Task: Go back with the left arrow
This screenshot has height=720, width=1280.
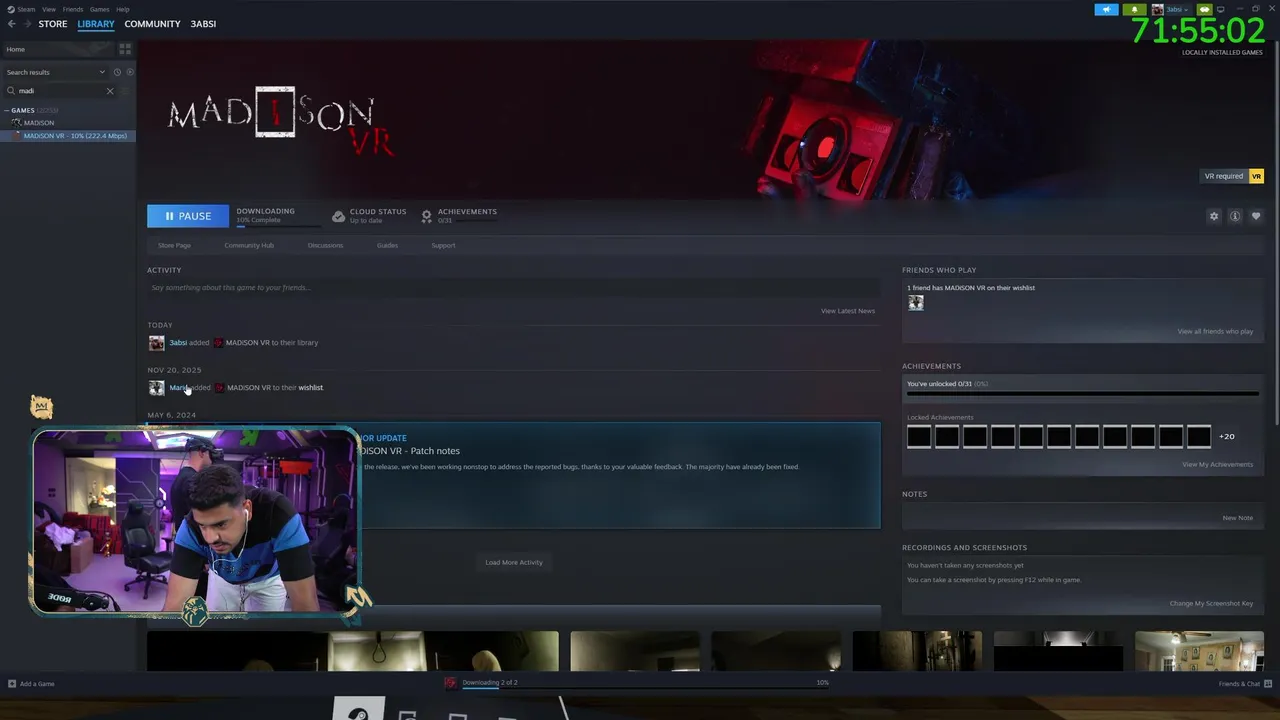Action: point(12,24)
